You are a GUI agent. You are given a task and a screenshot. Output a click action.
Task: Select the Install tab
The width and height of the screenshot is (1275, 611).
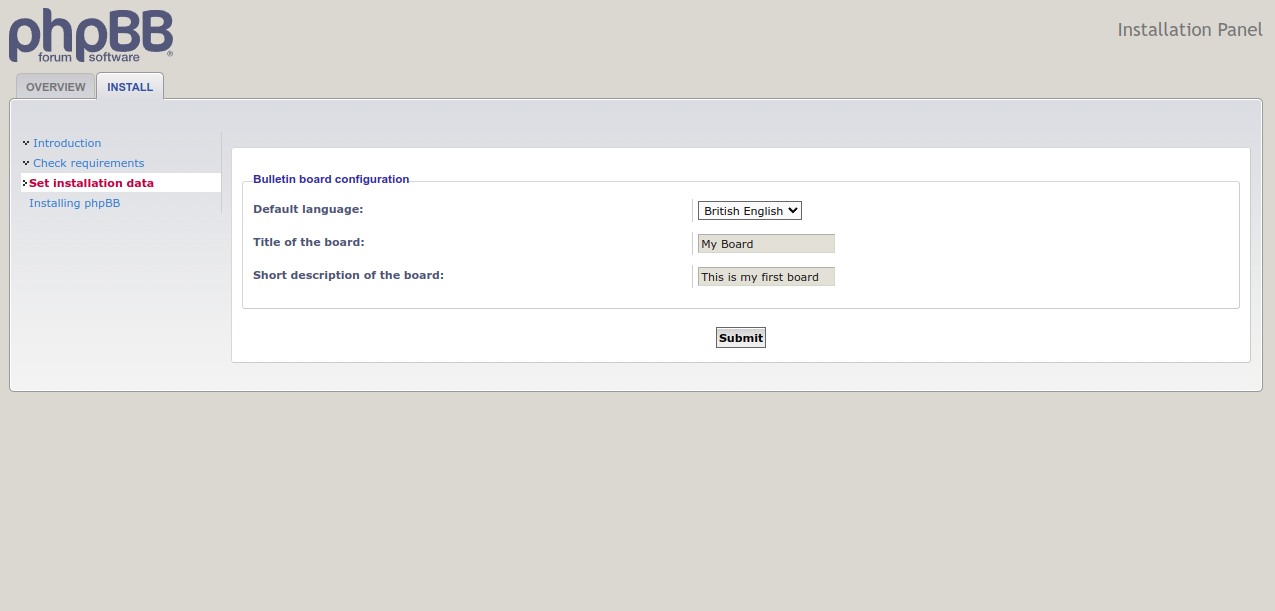click(x=130, y=87)
